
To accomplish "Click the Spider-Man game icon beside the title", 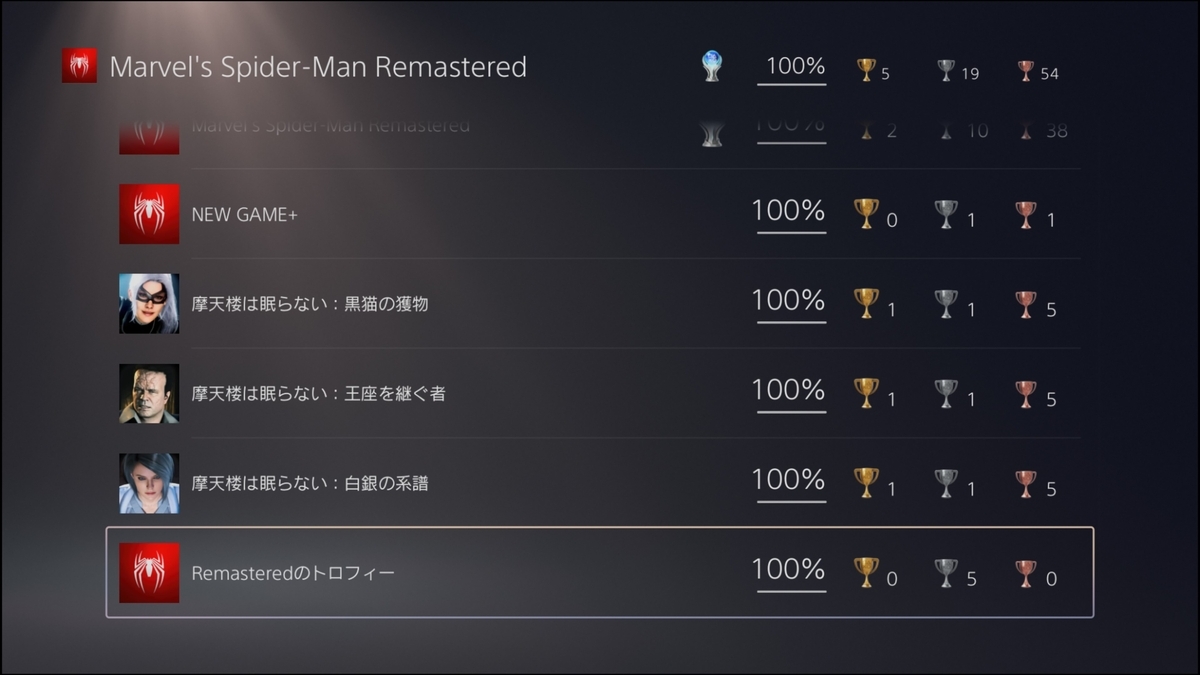I will [x=79, y=66].
